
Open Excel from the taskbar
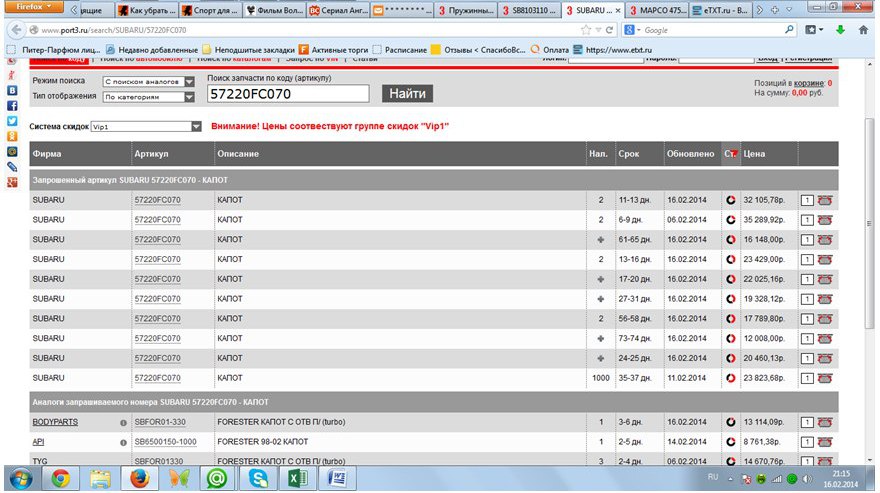(x=297, y=478)
